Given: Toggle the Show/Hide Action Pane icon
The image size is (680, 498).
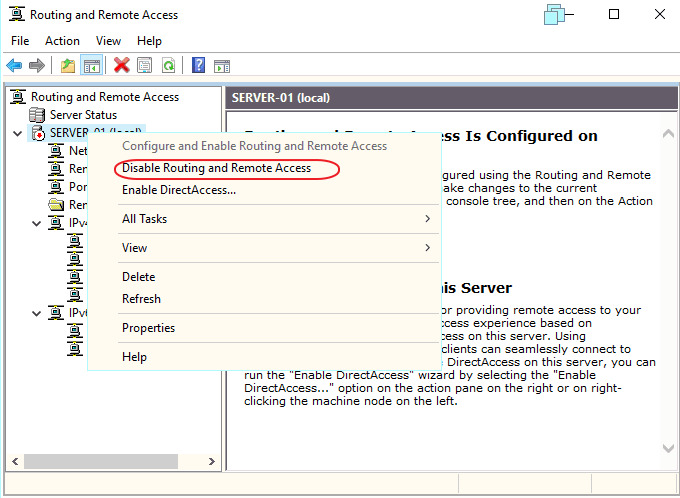Looking at the screenshot, I should tap(222, 65).
